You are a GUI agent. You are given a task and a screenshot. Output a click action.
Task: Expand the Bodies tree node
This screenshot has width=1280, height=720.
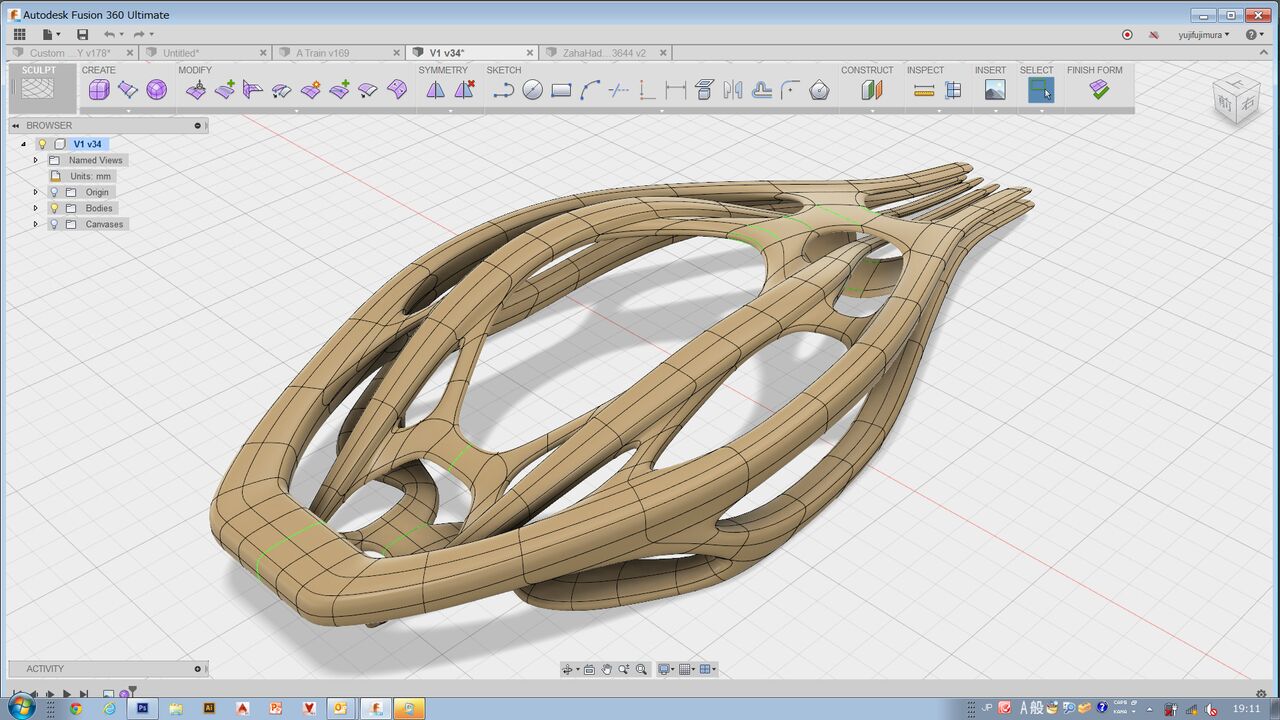[35, 208]
